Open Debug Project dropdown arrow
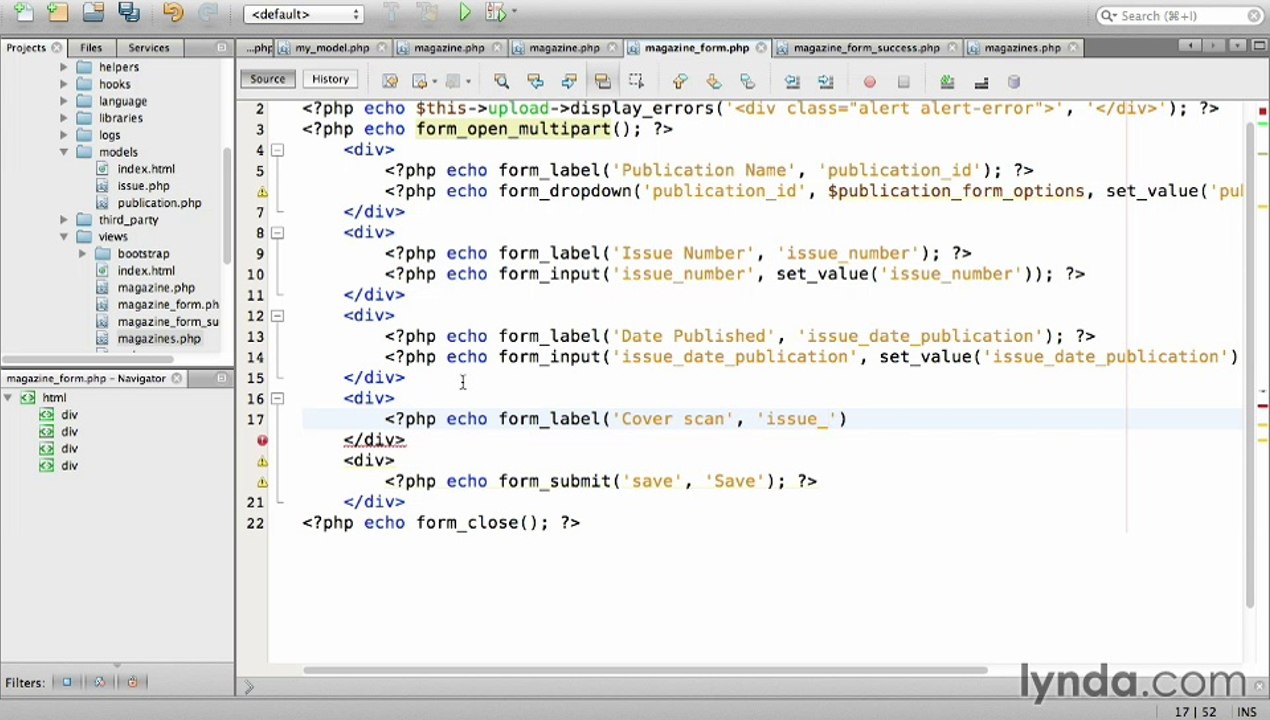Screen dimensions: 1270x720 (x=513, y=13)
